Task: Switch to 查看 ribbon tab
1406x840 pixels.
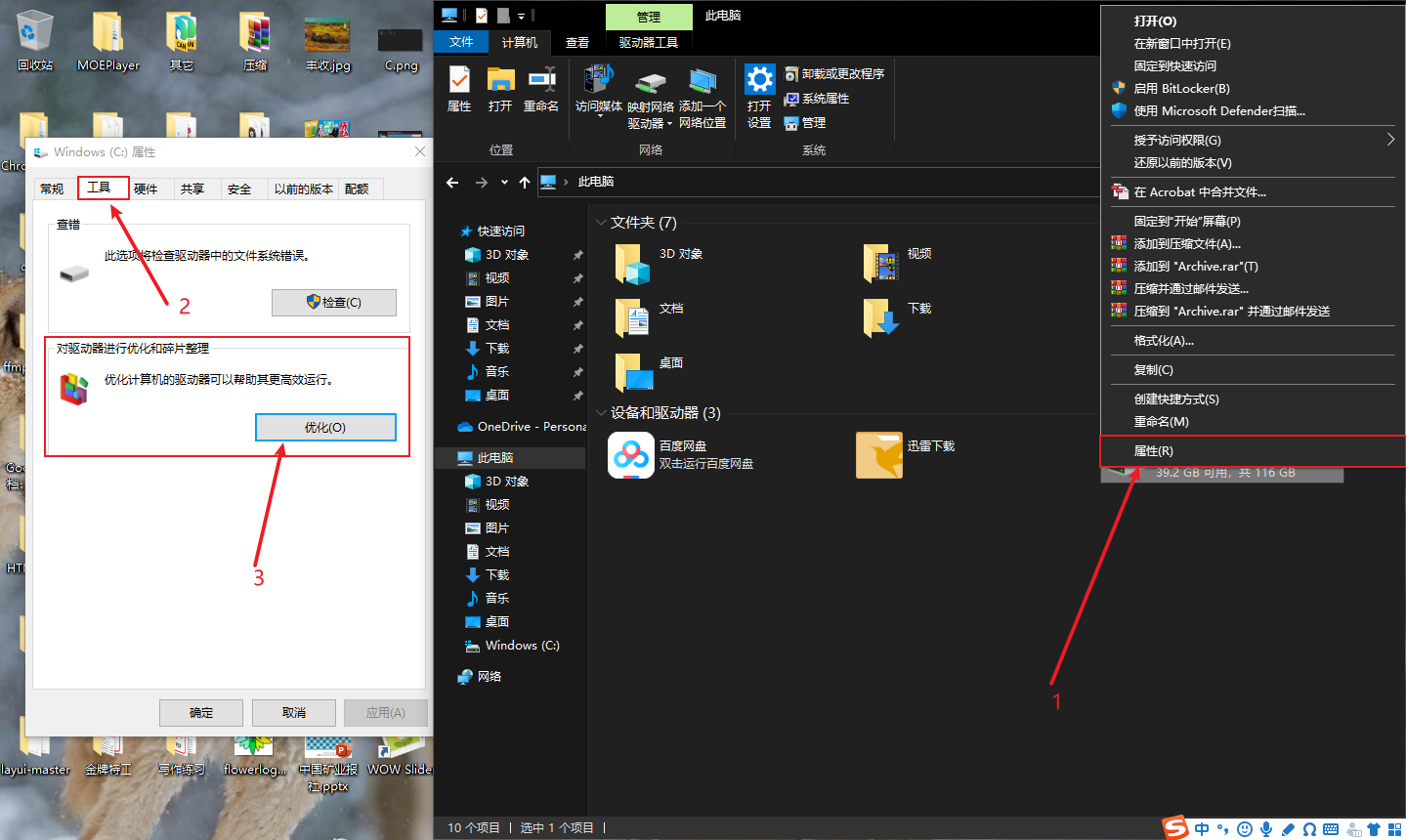Action: pos(577,42)
